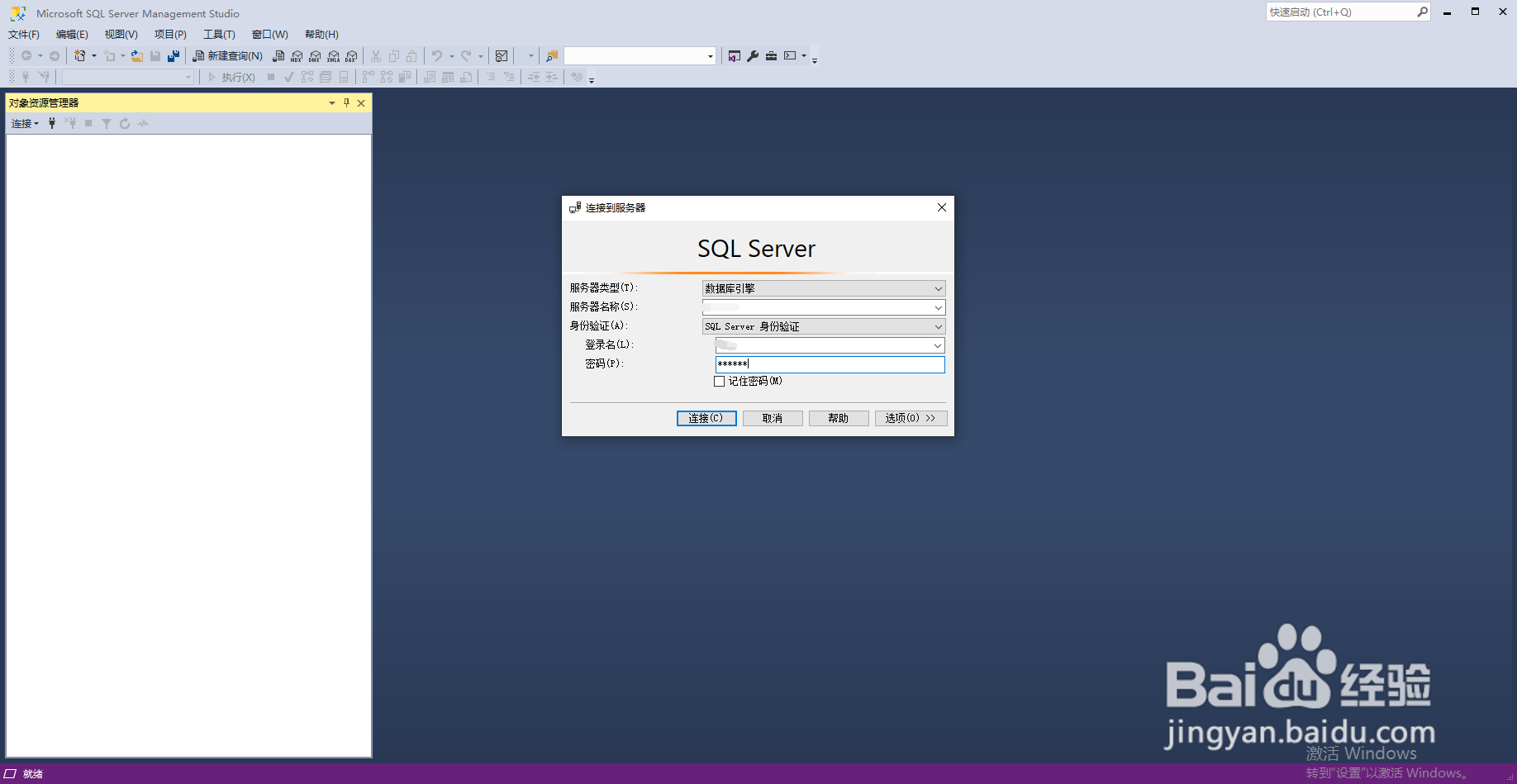Viewport: 1517px width, 784px height.
Task: Open the login name (登录名) dropdown
Action: (x=938, y=345)
